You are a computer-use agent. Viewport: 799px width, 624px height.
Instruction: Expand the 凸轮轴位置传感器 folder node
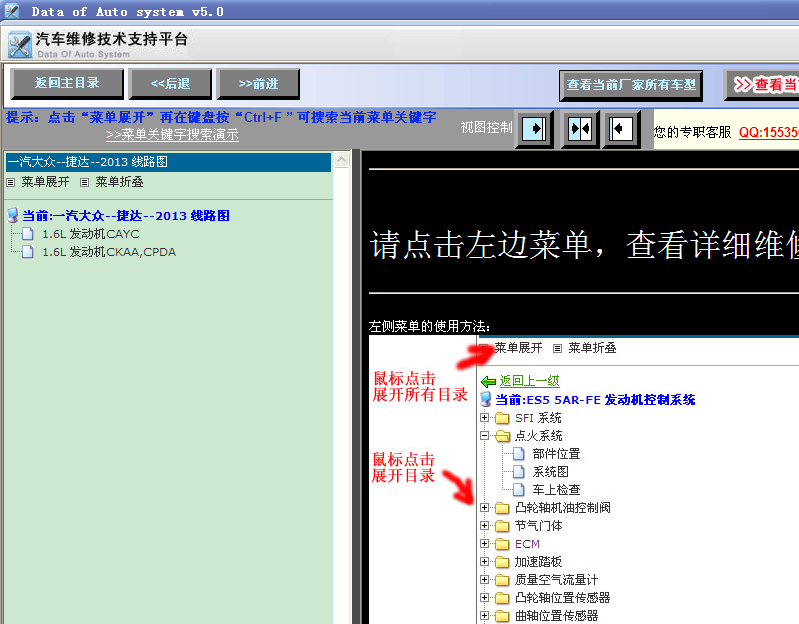click(485, 598)
